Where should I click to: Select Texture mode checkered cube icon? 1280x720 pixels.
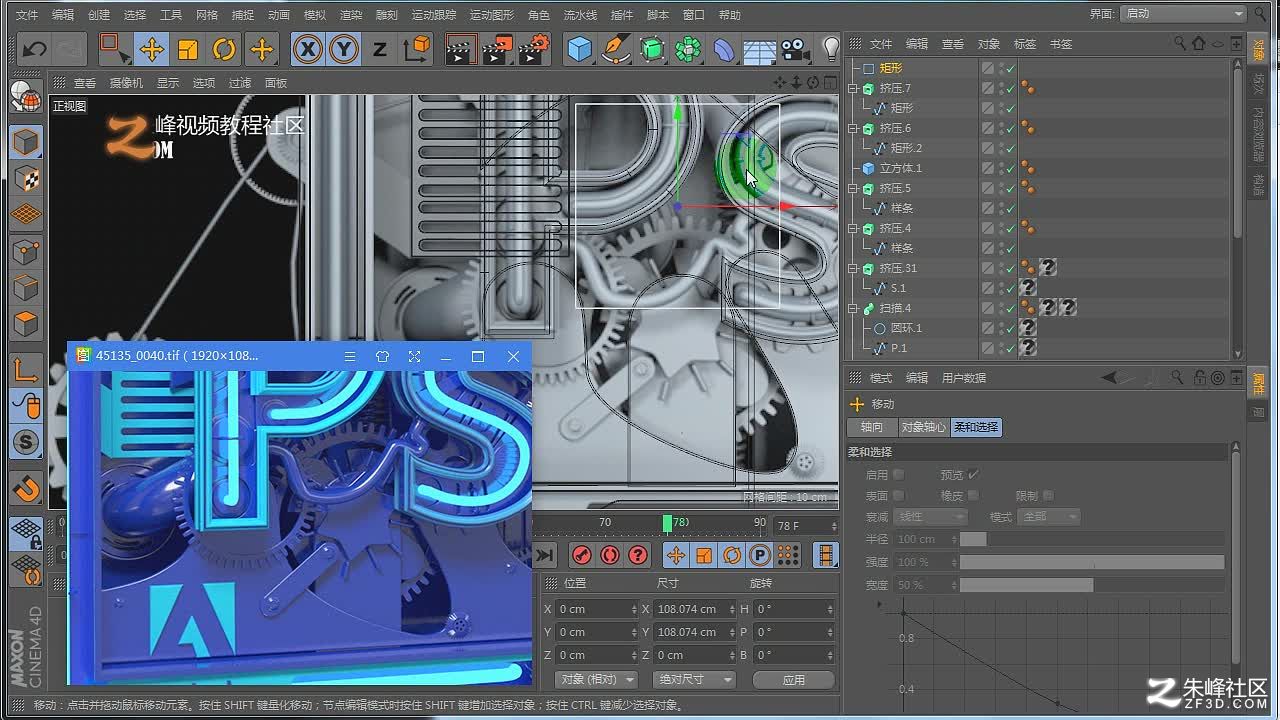[25, 178]
